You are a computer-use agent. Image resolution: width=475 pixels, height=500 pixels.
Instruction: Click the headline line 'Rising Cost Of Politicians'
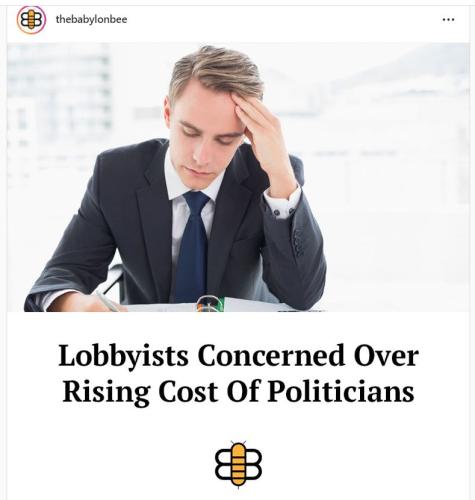(238, 391)
